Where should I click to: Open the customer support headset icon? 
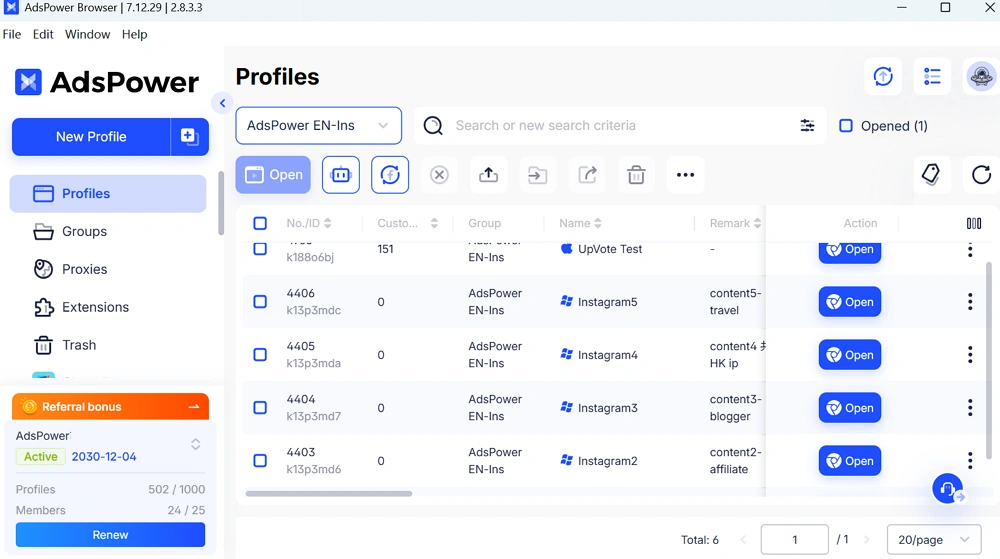point(947,489)
